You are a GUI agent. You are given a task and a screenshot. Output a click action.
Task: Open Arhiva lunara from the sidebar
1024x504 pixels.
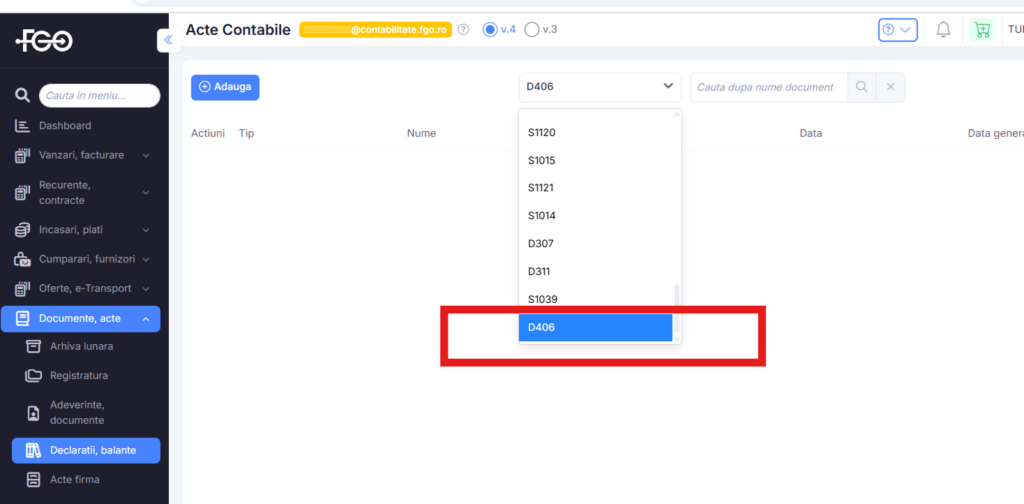[81, 346]
